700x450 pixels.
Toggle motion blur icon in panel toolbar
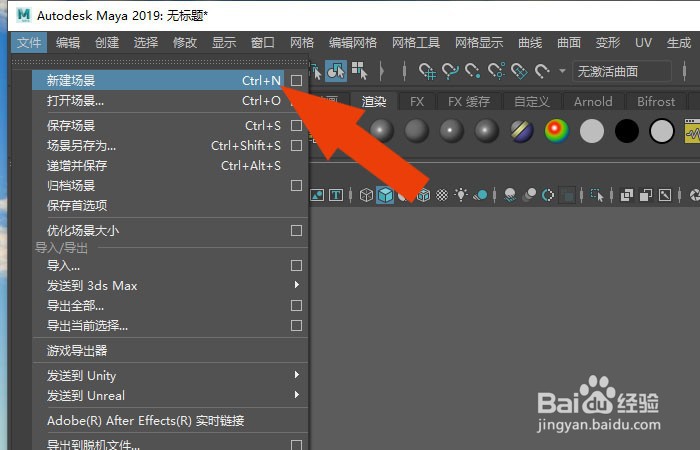(x=529, y=195)
